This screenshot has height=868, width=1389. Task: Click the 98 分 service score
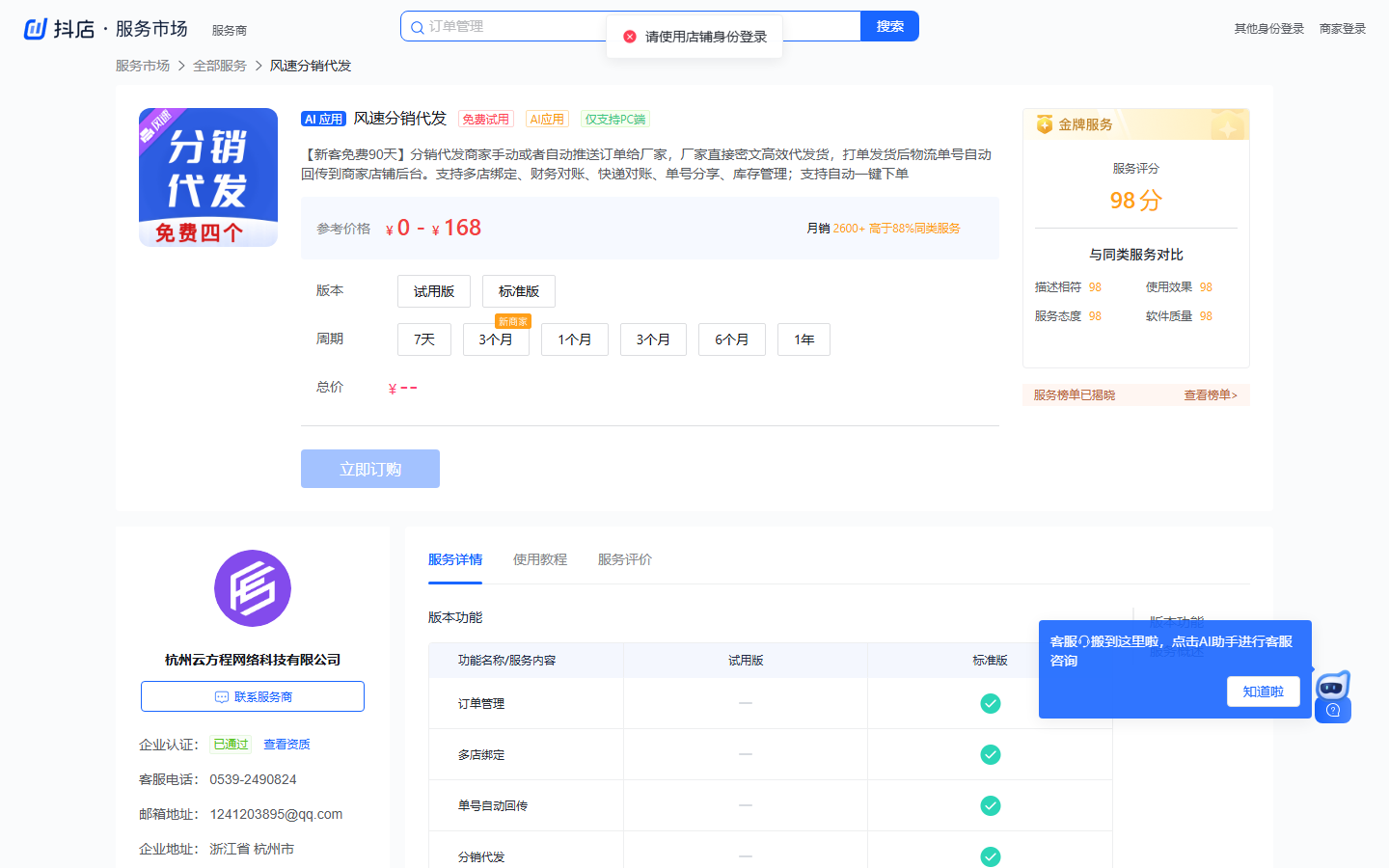(x=1136, y=200)
